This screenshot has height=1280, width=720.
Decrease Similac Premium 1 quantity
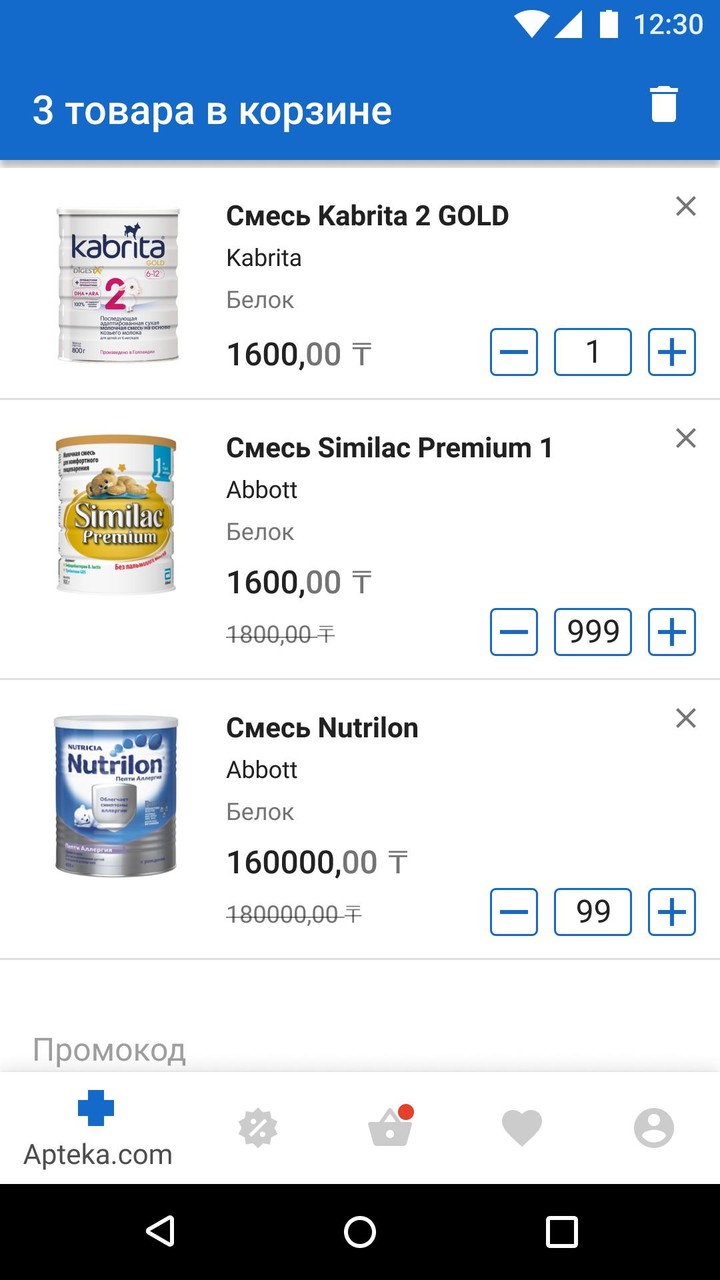pos(514,632)
